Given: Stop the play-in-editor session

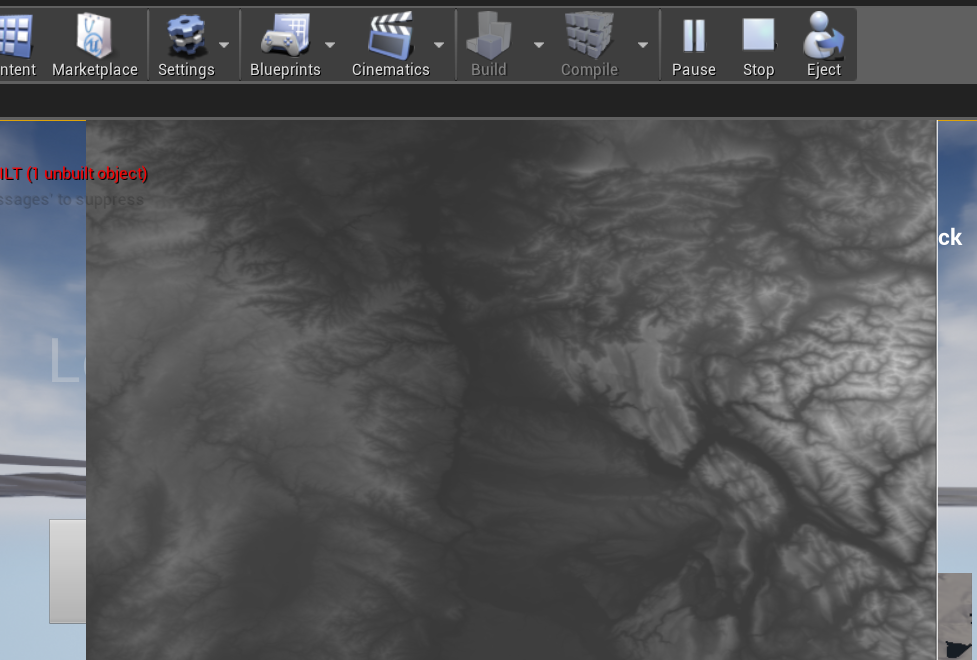Looking at the screenshot, I should [x=758, y=40].
